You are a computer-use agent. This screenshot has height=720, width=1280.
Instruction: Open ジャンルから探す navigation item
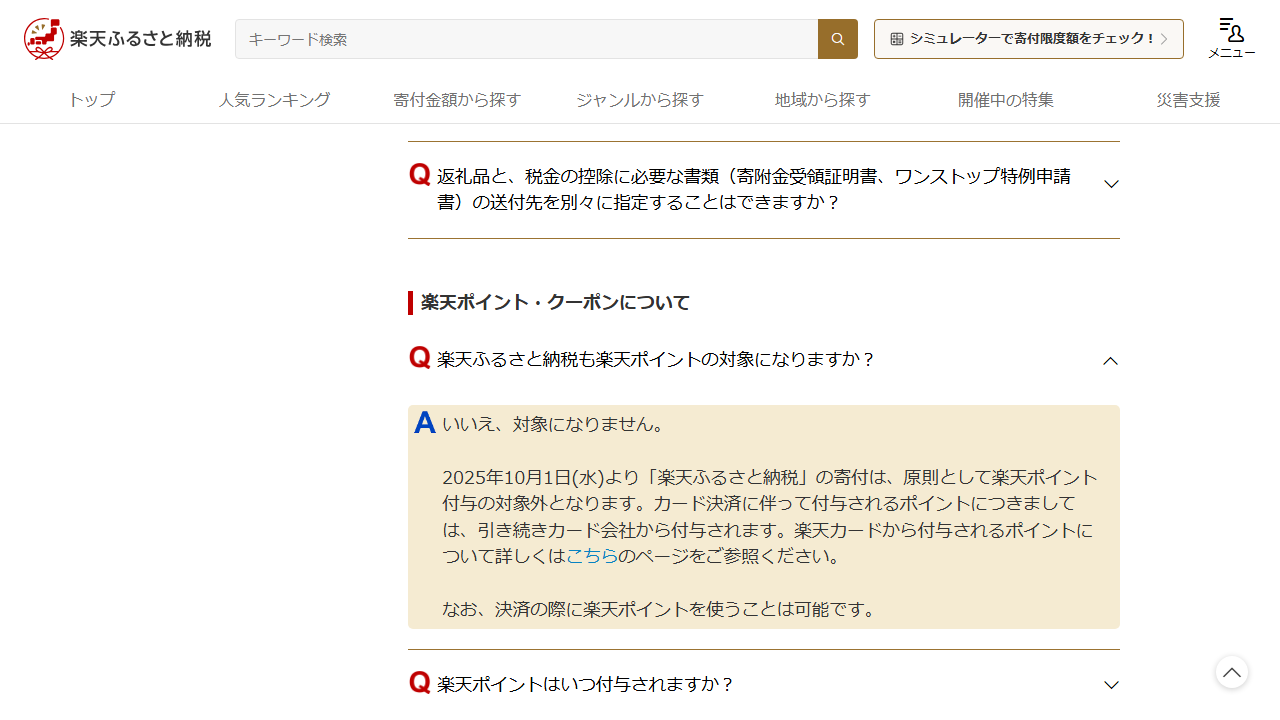640,100
